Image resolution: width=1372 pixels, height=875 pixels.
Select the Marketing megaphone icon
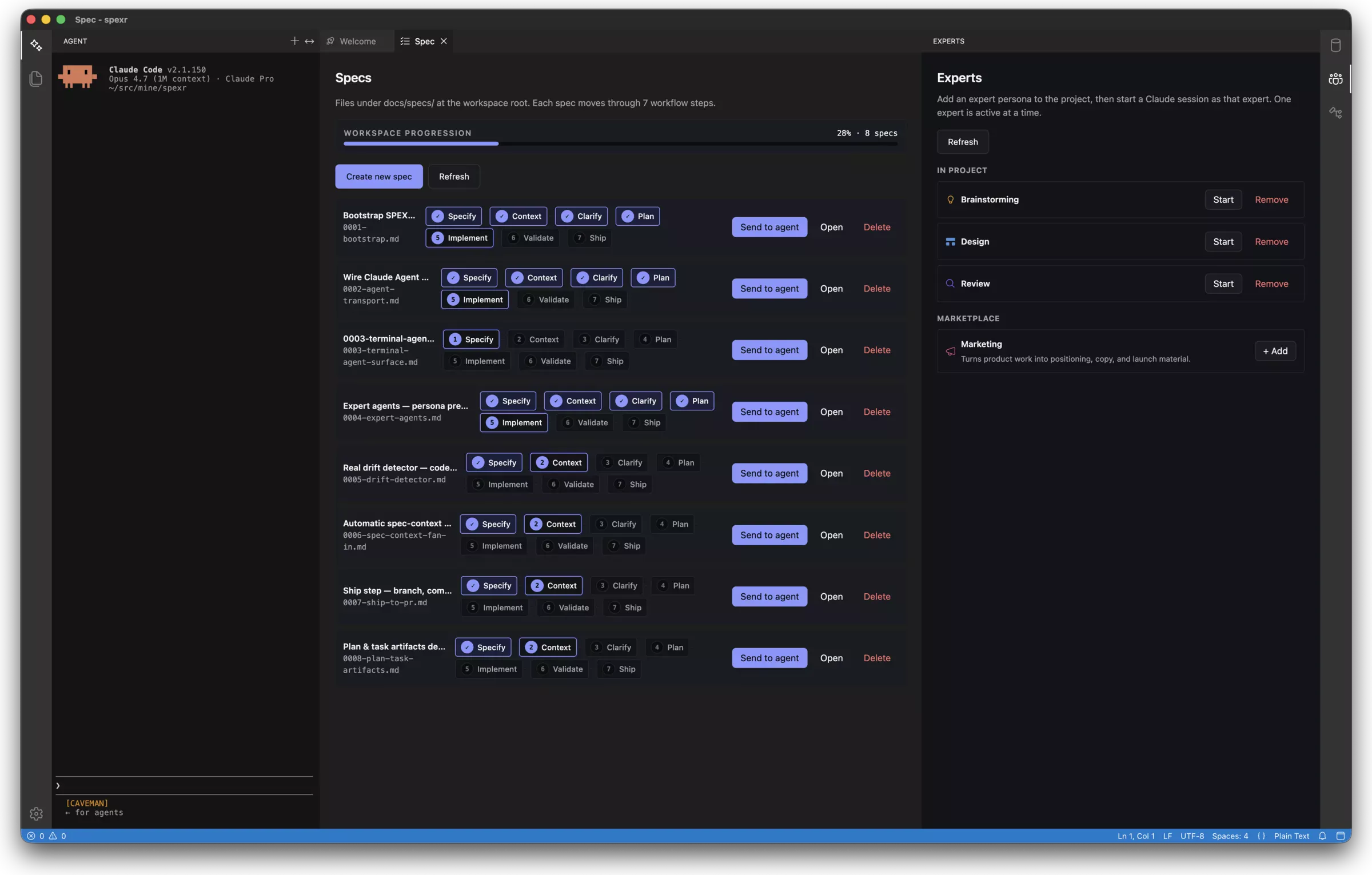pyautogui.click(x=950, y=351)
